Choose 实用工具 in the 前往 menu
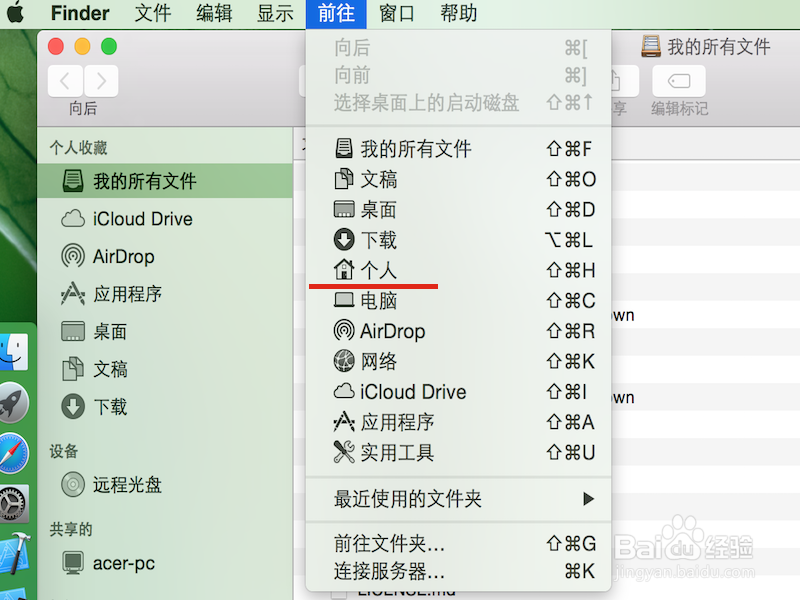Image resolution: width=800 pixels, height=600 pixels. [458, 453]
